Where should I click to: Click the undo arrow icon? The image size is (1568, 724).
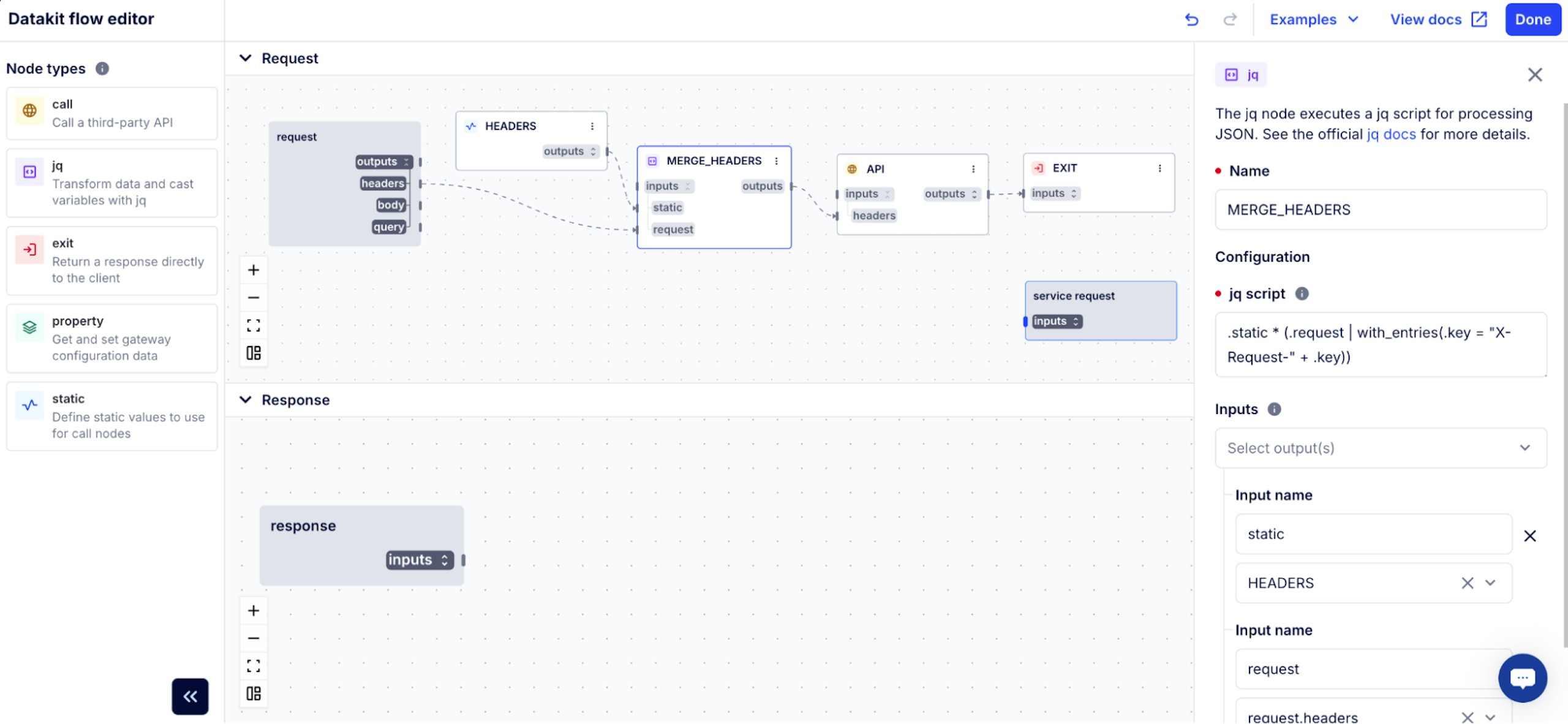pyautogui.click(x=1191, y=20)
